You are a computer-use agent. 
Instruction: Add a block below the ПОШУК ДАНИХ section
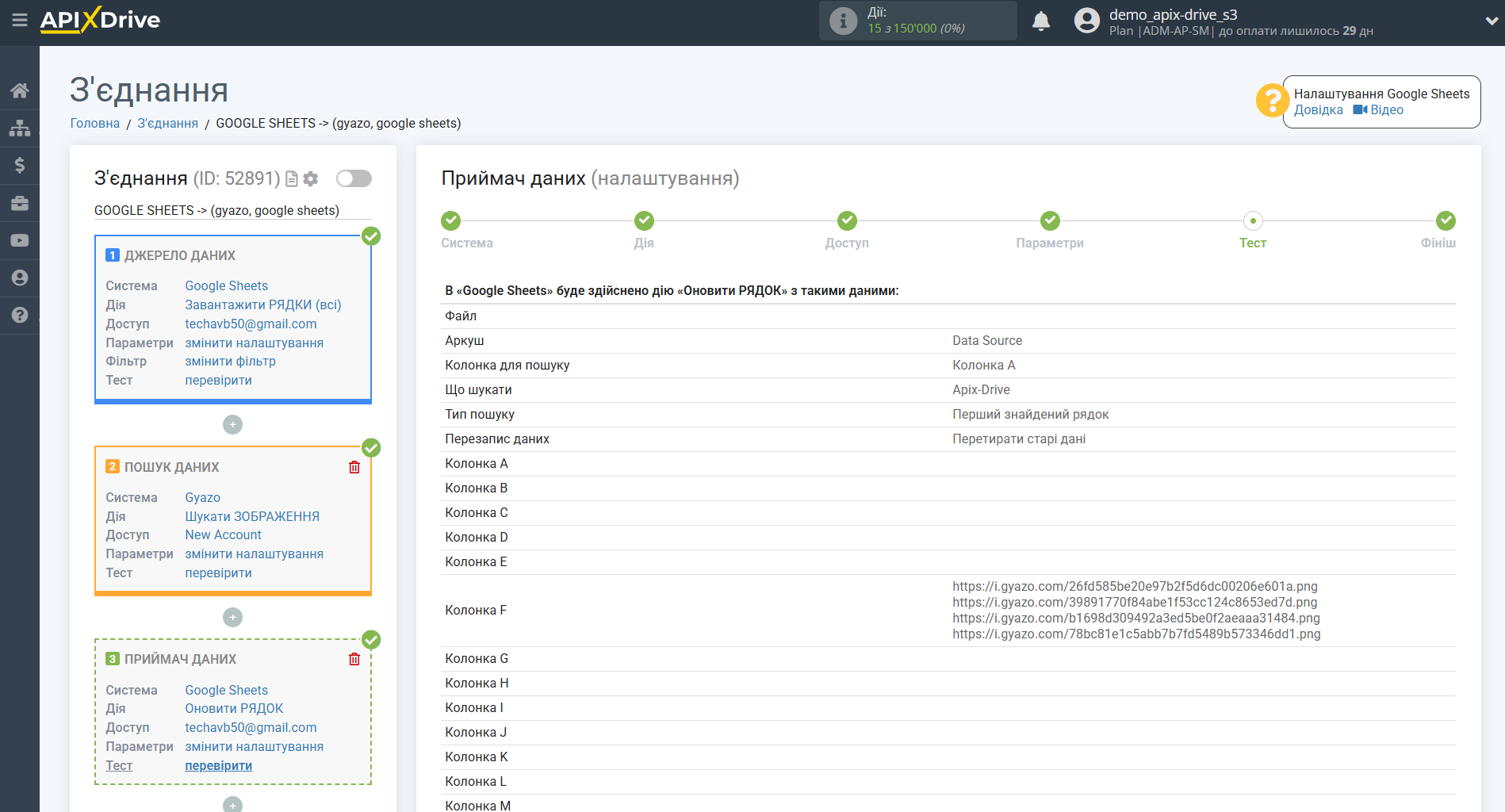click(x=232, y=617)
